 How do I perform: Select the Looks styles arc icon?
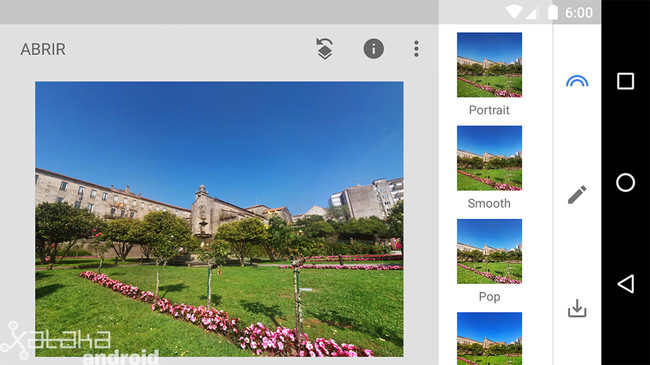577,81
